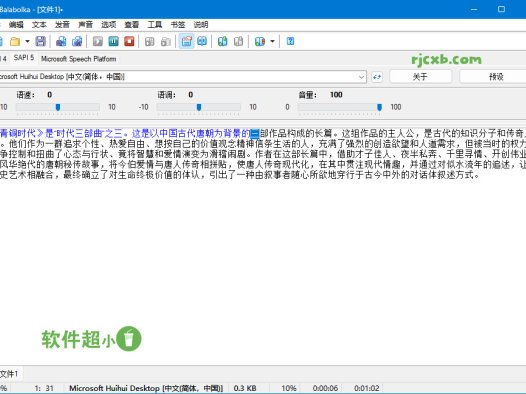Open the 发音 menu
This screenshot has width=526, height=394.
point(62,24)
